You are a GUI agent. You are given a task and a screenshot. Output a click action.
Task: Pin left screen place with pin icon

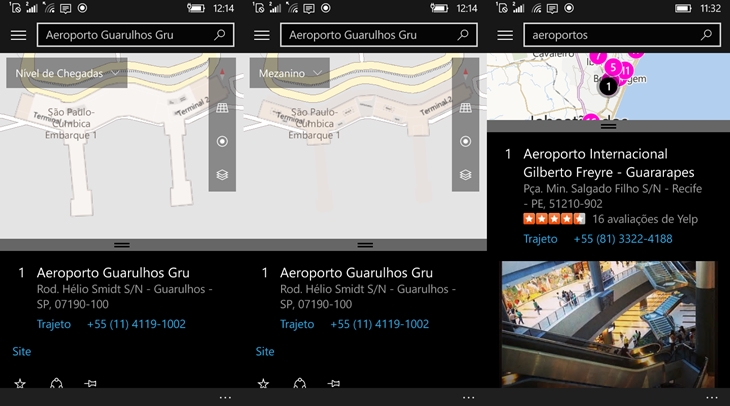[90, 383]
